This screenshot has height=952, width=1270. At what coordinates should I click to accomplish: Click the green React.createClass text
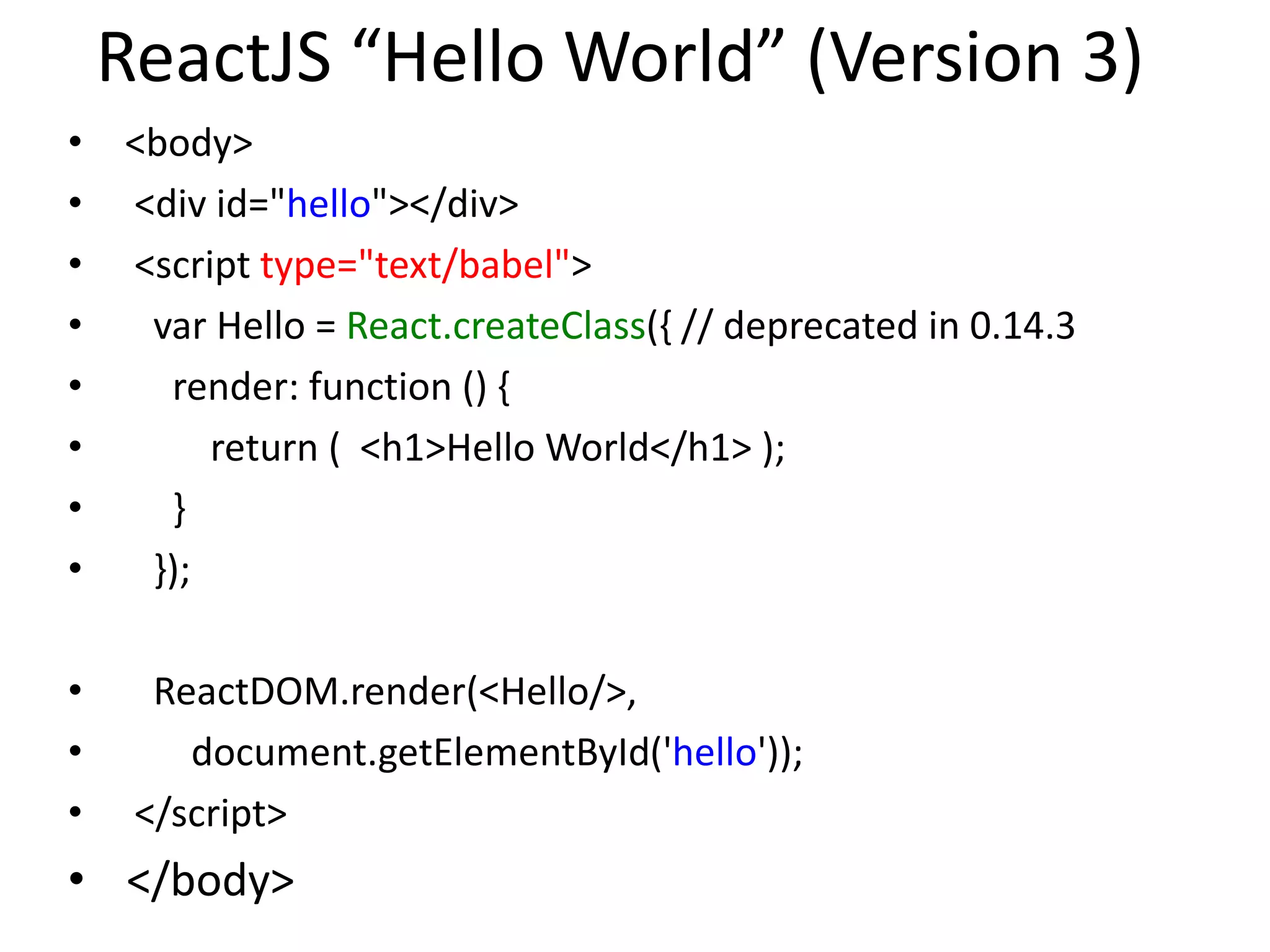(x=496, y=326)
